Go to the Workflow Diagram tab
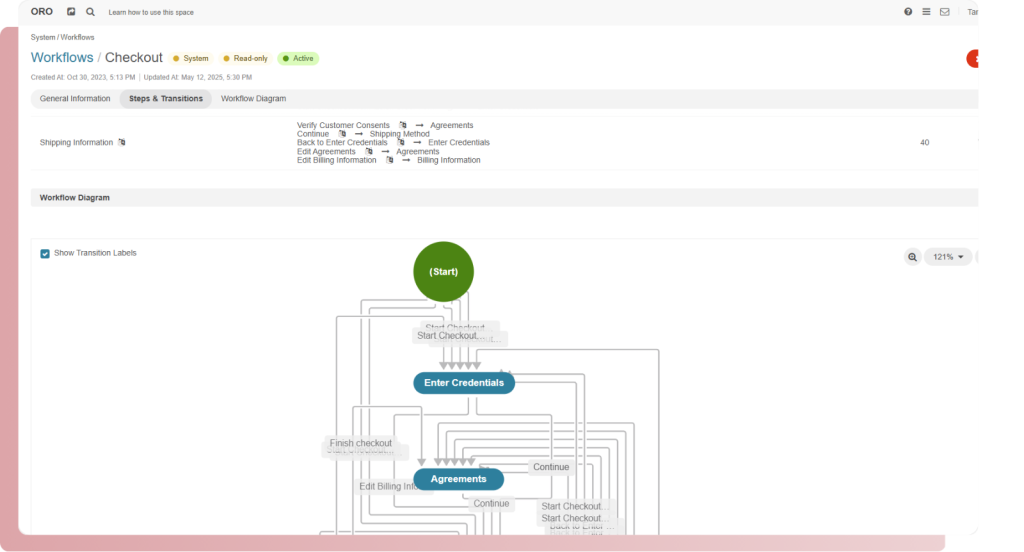This screenshot has height=552, width=1024. [x=253, y=99]
